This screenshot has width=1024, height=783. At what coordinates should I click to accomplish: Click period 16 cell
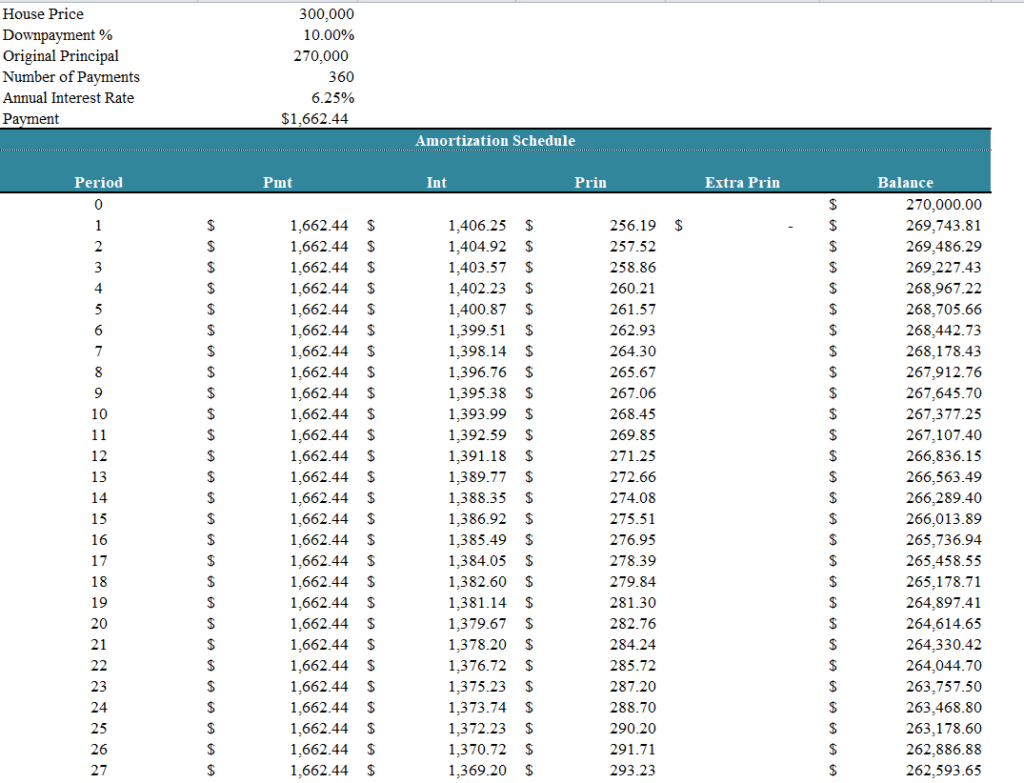point(99,539)
